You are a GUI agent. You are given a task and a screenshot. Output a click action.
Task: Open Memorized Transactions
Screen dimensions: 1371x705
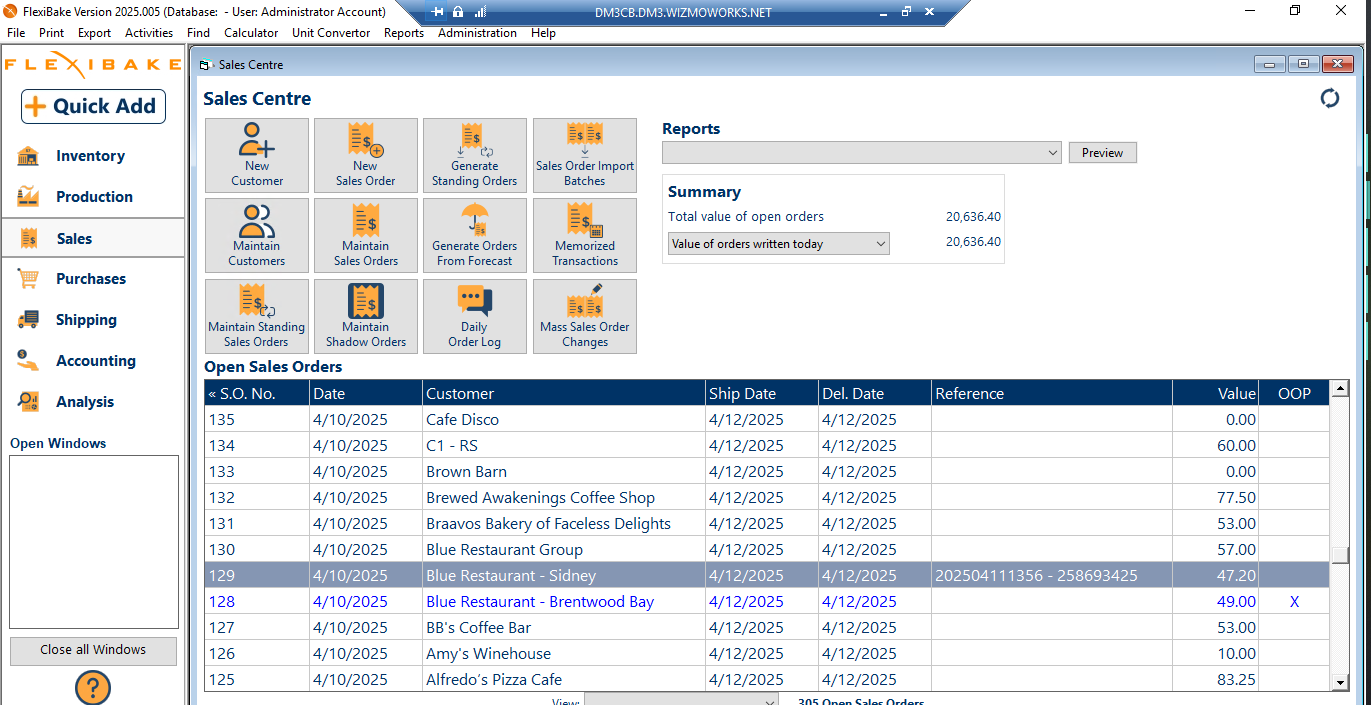[585, 235]
